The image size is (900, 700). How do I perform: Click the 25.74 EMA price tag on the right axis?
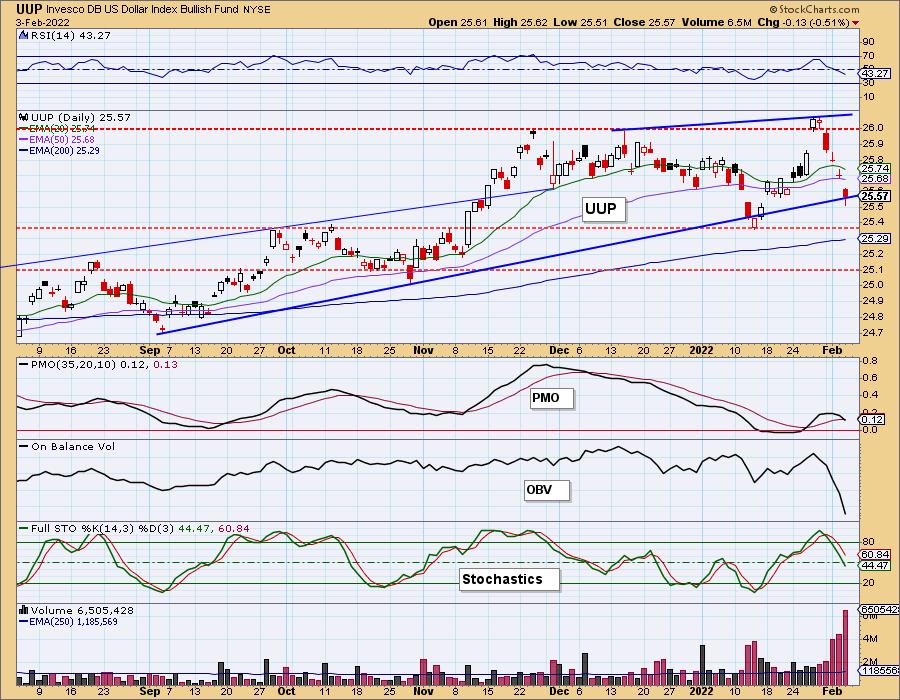875,168
